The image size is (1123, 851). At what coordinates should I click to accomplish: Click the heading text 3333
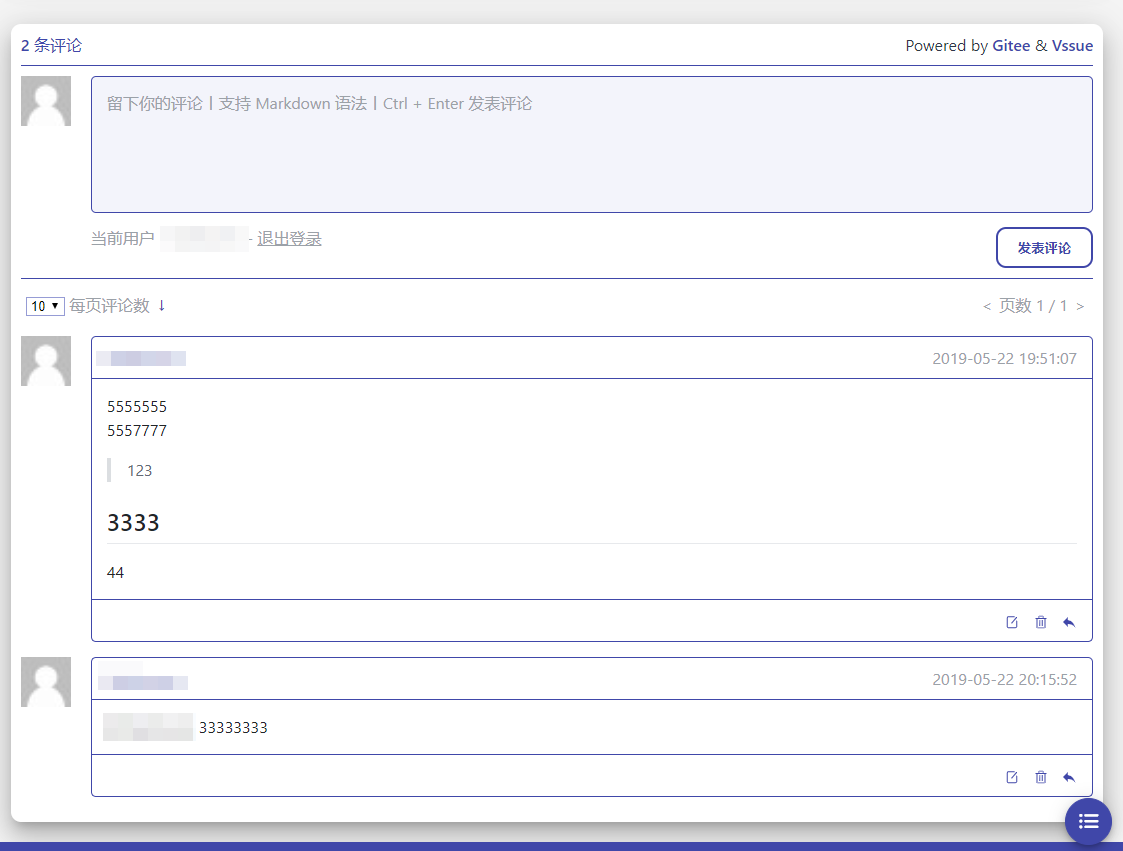(133, 523)
